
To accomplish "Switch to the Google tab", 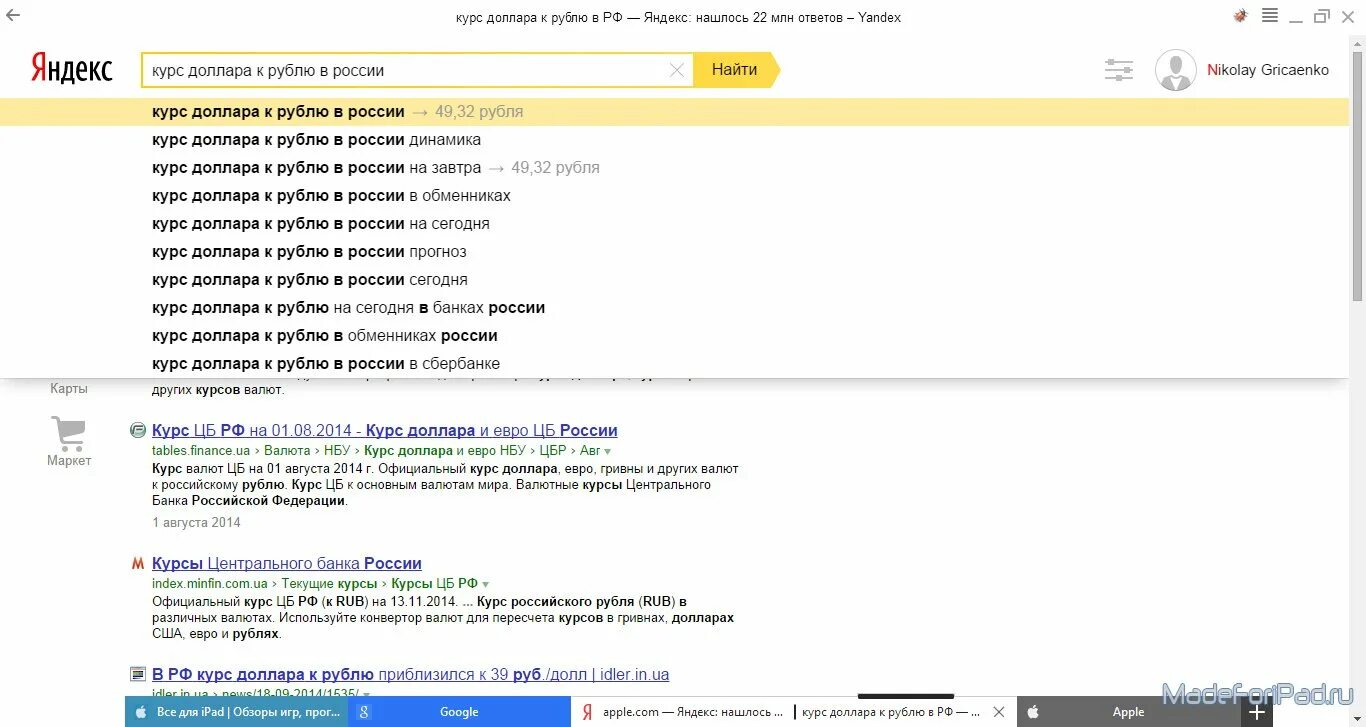I will (x=459, y=712).
